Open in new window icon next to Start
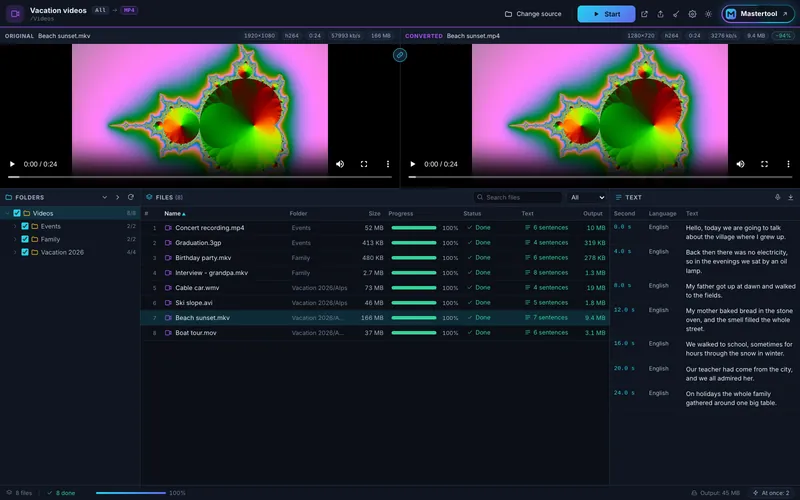 644,14
